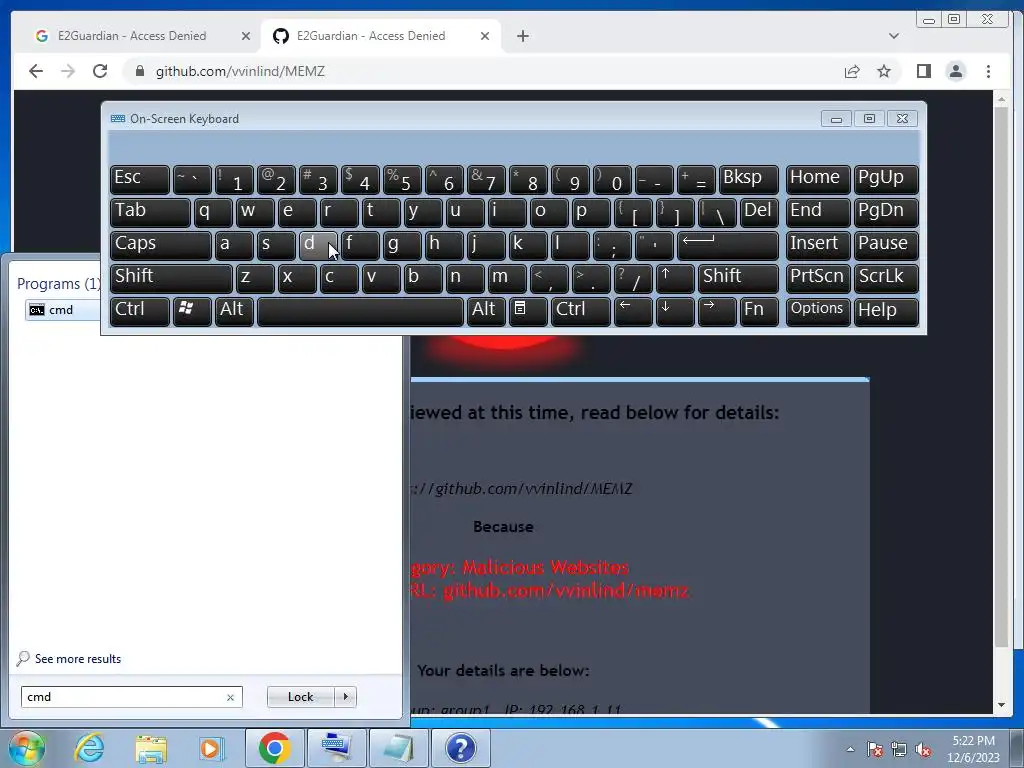Click the PgDn key
The height and width of the screenshot is (768, 1024).
tap(886, 212)
